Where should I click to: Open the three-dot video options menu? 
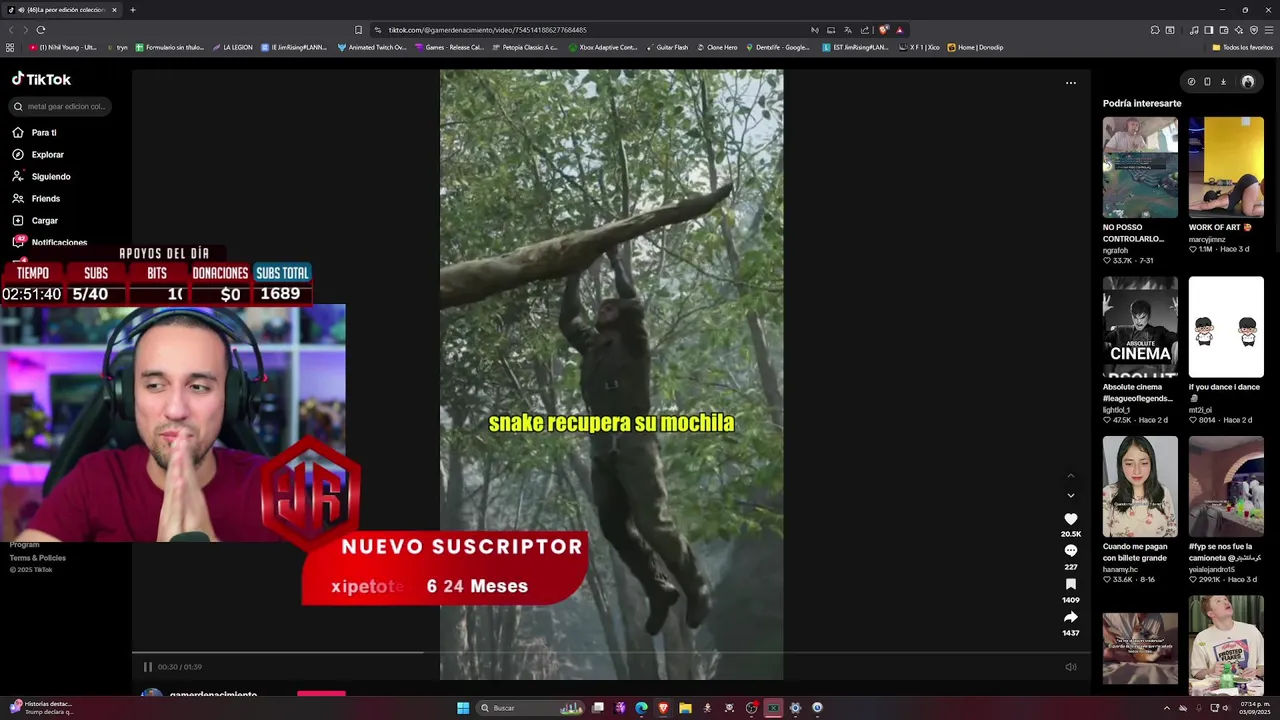pos(1070,83)
